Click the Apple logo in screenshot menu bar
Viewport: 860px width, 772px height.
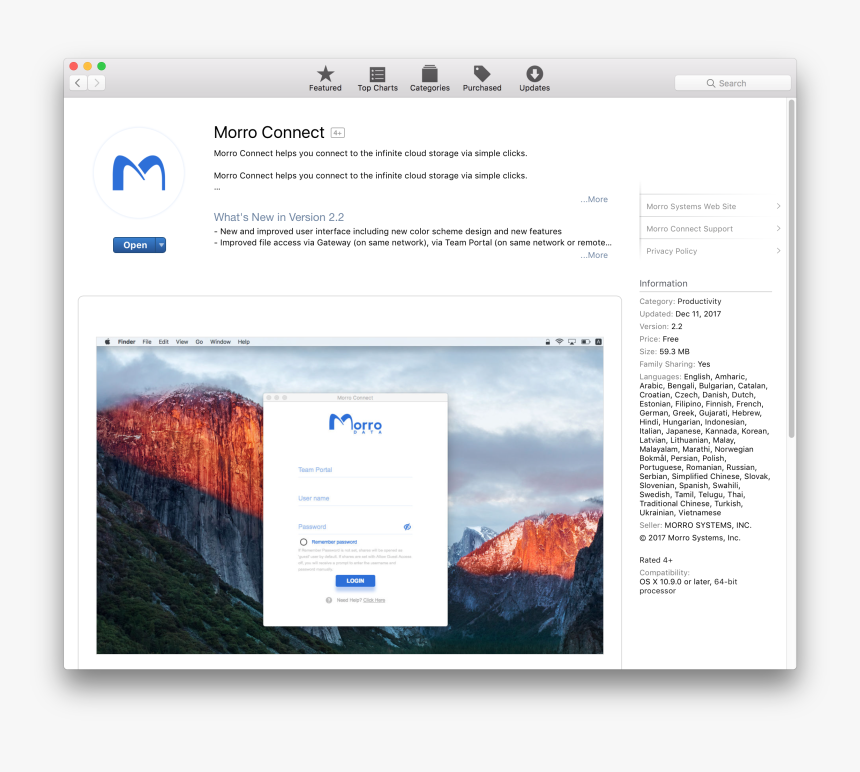point(108,342)
